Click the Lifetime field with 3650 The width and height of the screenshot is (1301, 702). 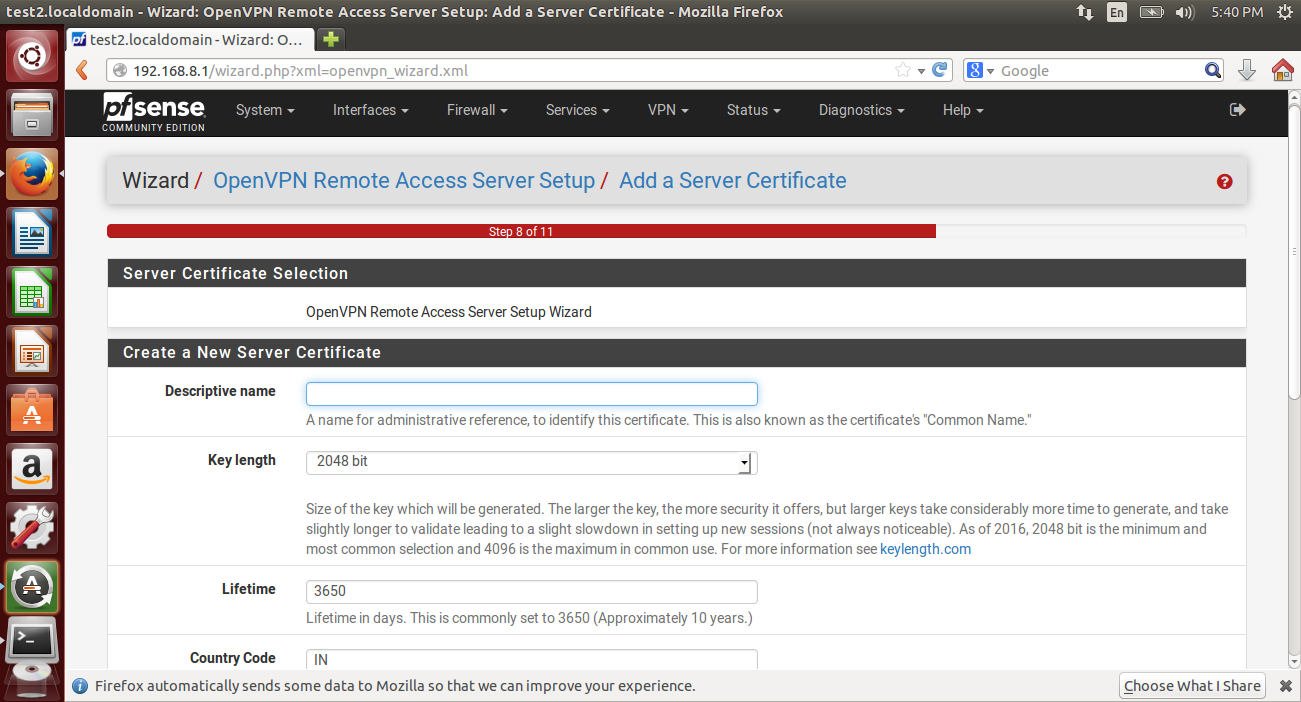click(531, 591)
